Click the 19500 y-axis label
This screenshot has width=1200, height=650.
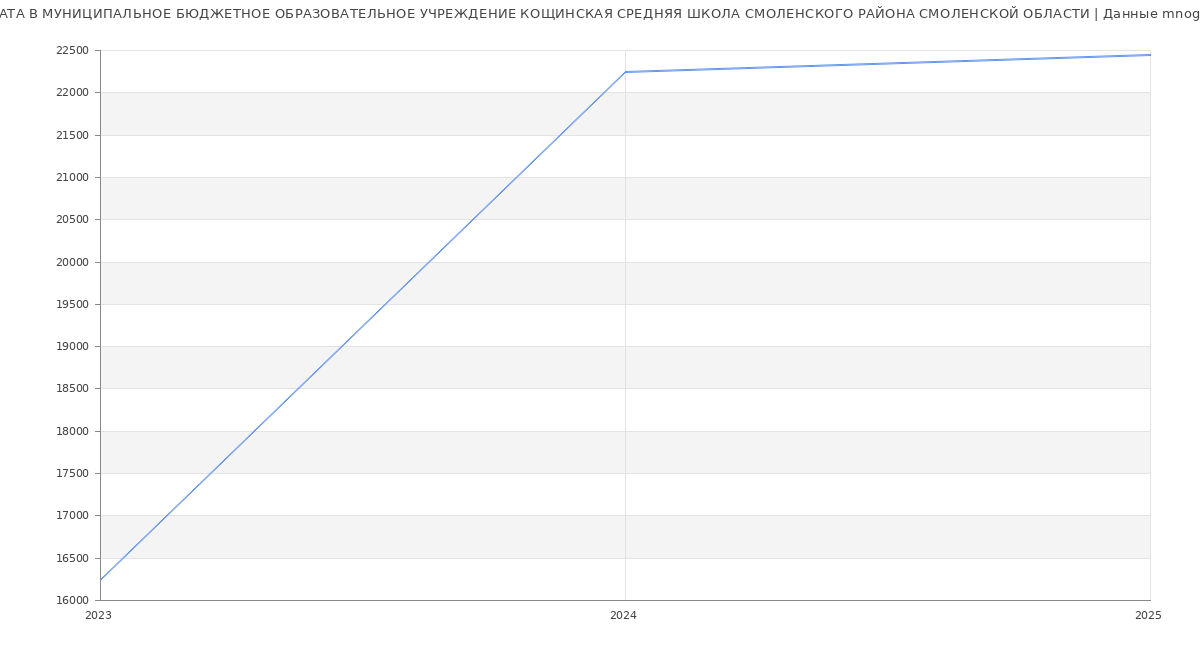point(73,305)
